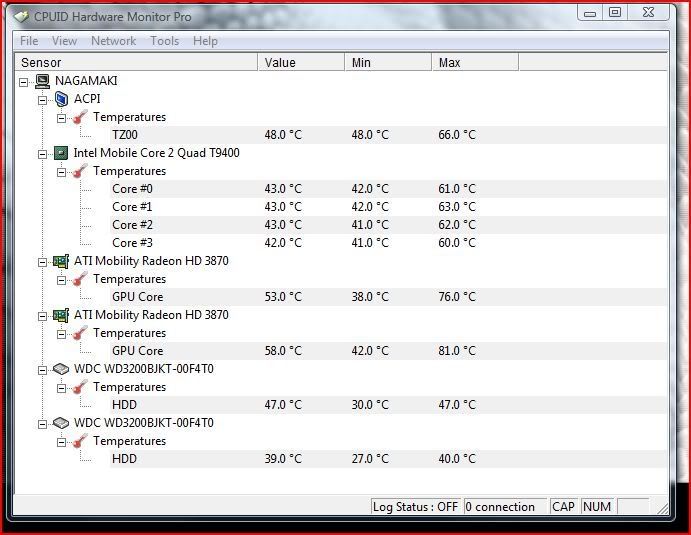Click Log Status : OFF in status bar
Image resolution: width=691 pixels, height=535 pixels.
tap(416, 507)
